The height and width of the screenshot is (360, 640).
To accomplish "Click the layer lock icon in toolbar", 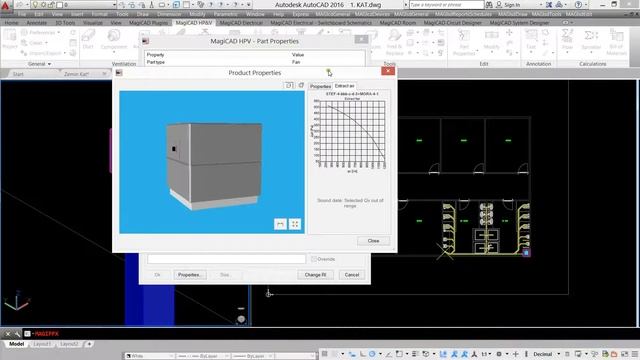I will 51,5.
